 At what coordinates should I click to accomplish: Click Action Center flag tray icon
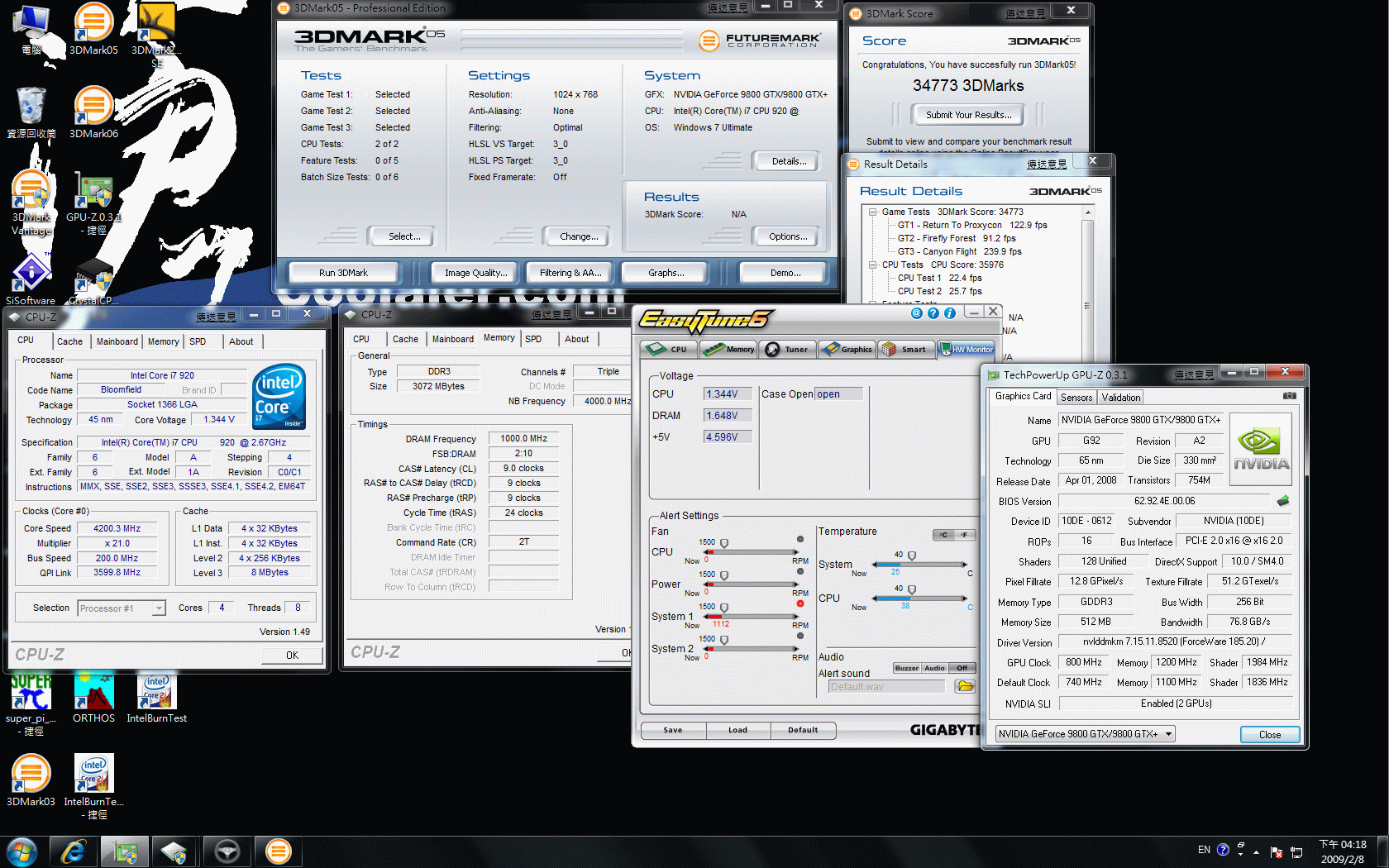(1276, 851)
